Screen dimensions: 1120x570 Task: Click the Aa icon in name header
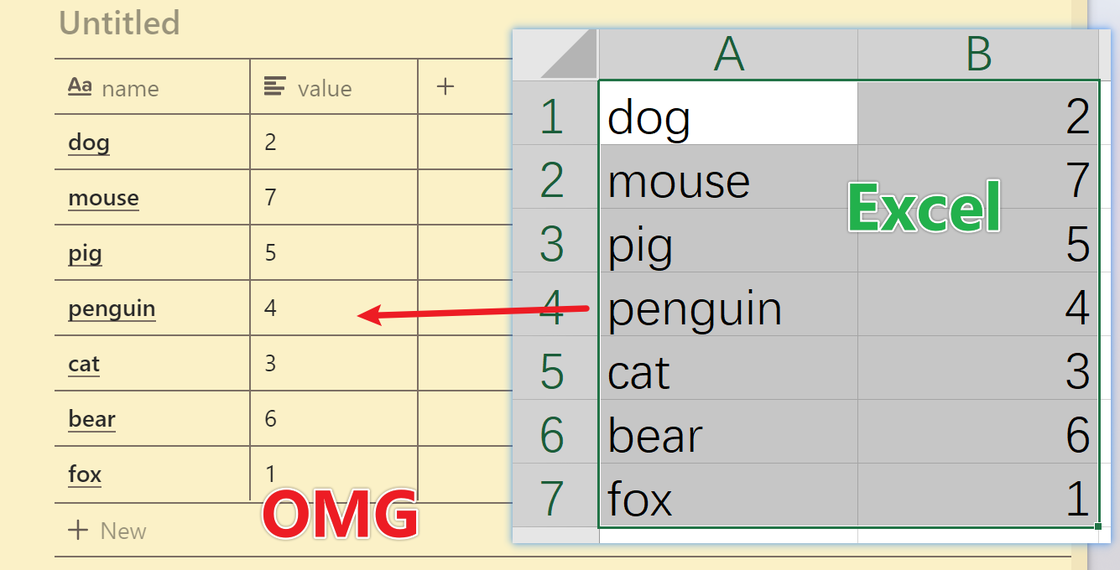coord(80,87)
